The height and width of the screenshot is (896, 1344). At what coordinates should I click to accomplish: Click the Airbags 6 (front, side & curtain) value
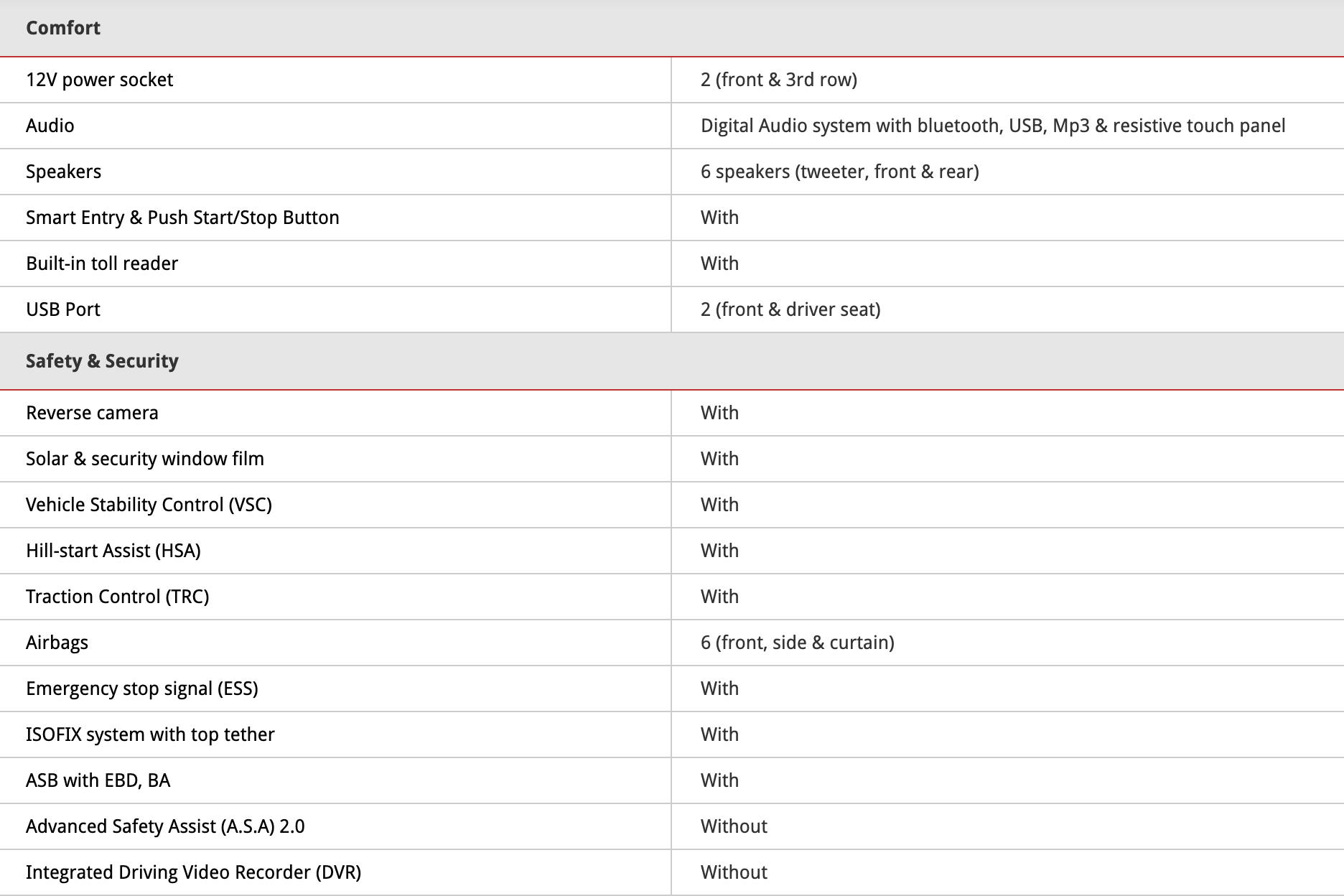(x=797, y=643)
